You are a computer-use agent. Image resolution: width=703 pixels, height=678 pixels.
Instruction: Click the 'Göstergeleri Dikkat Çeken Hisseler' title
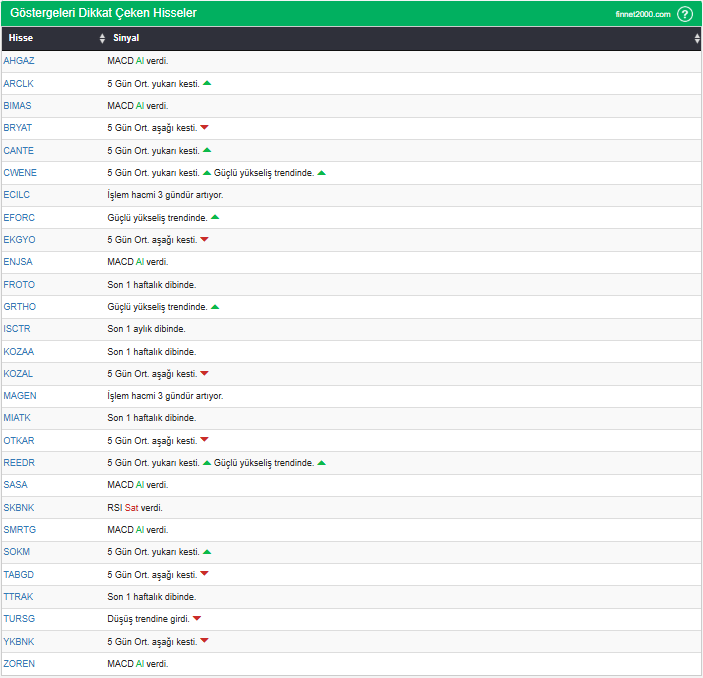[103, 13]
